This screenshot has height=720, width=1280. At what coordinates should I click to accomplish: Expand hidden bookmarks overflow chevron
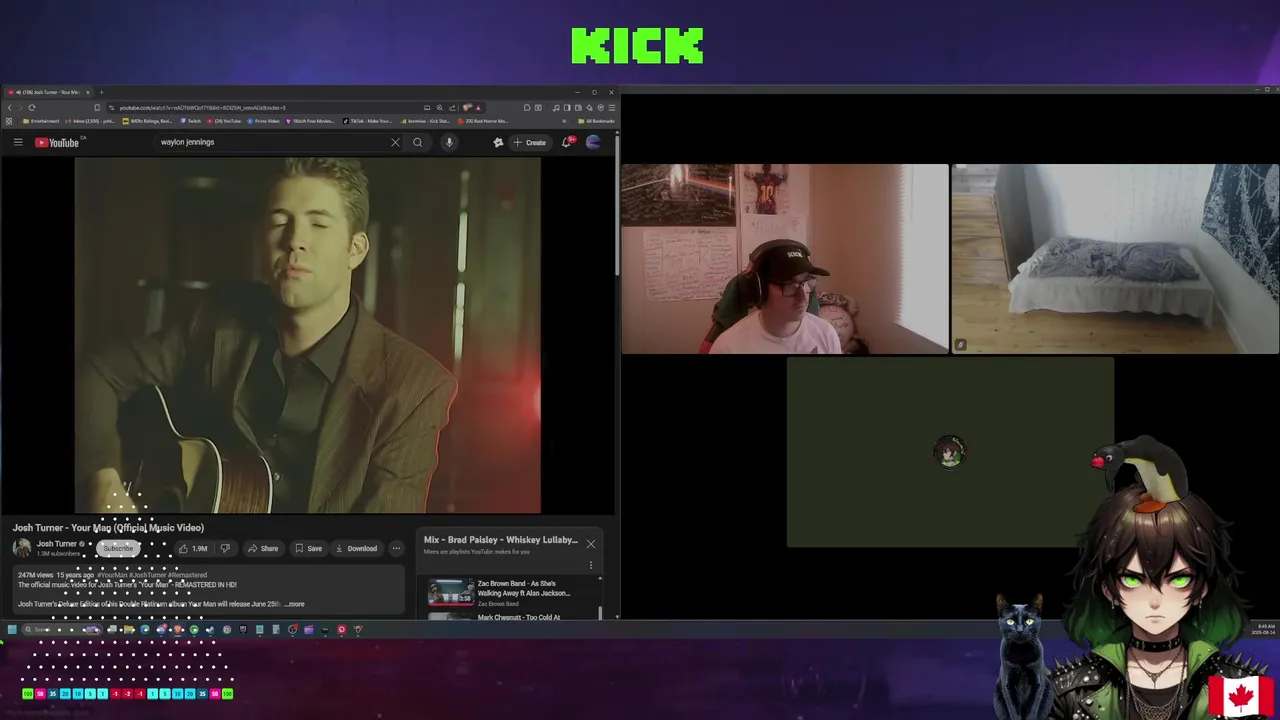[x=564, y=121]
